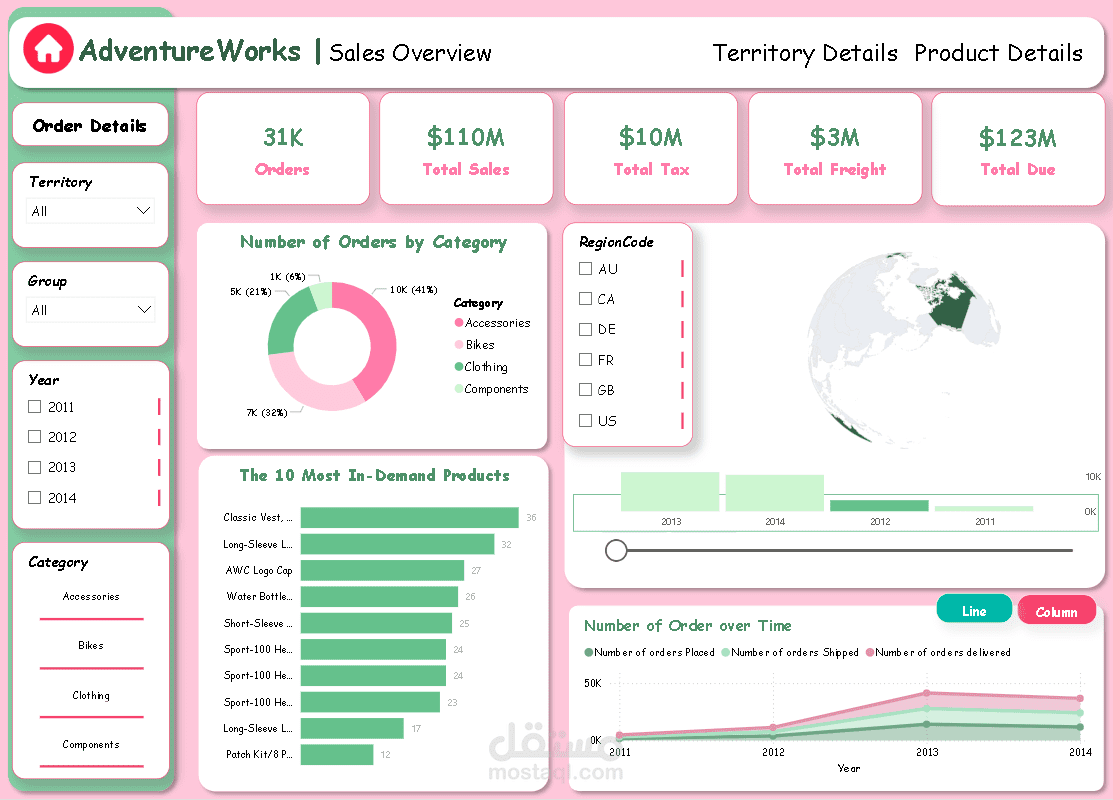Check the CA region code checkbox
Screen dimensions: 1113x800
(x=586, y=299)
